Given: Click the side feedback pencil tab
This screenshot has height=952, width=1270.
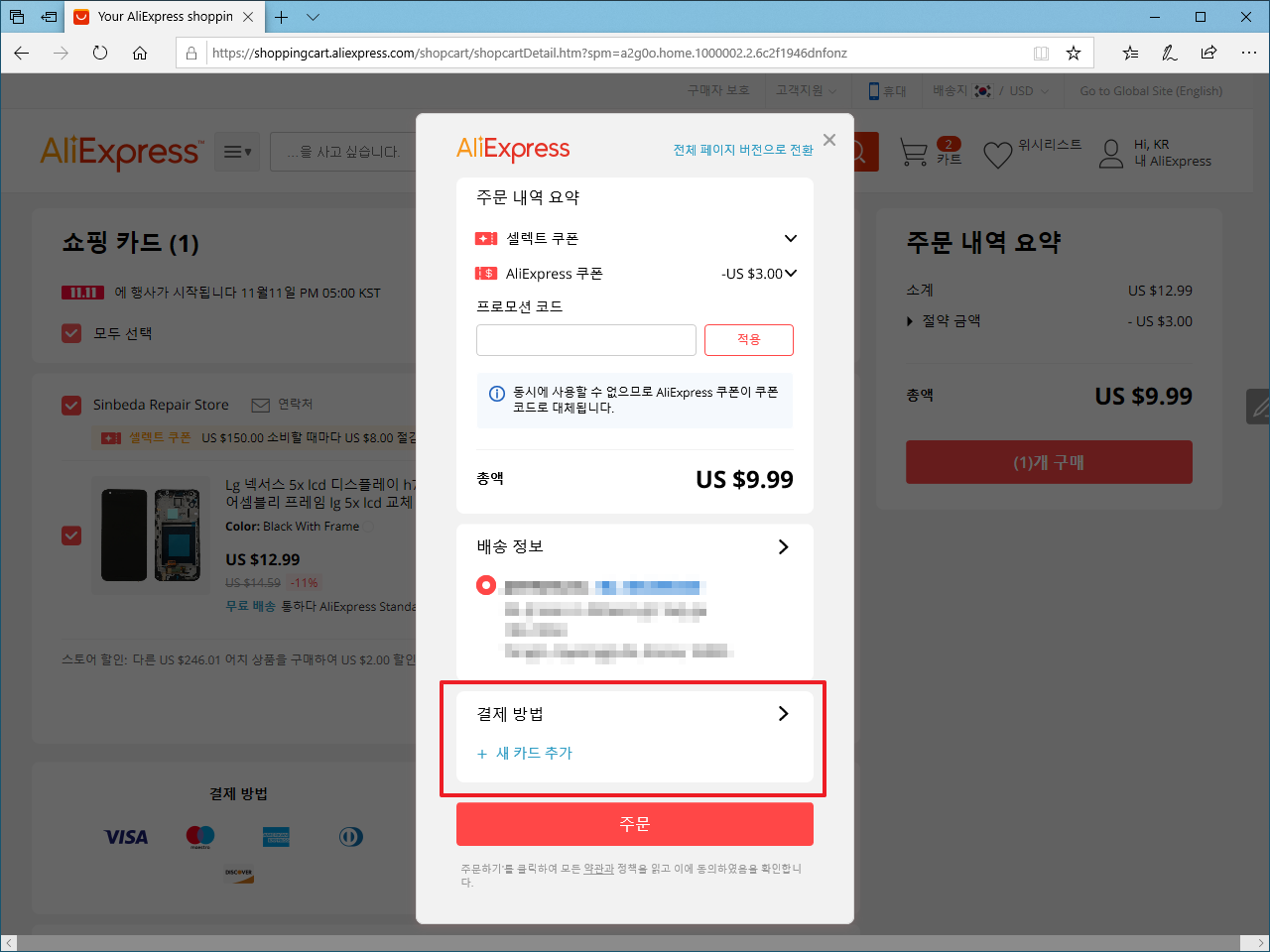Looking at the screenshot, I should (1258, 407).
